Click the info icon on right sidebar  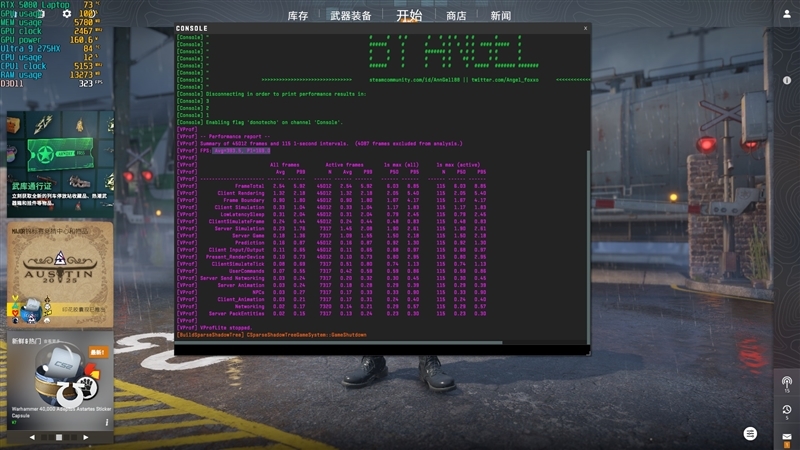pyautogui.click(x=787, y=80)
